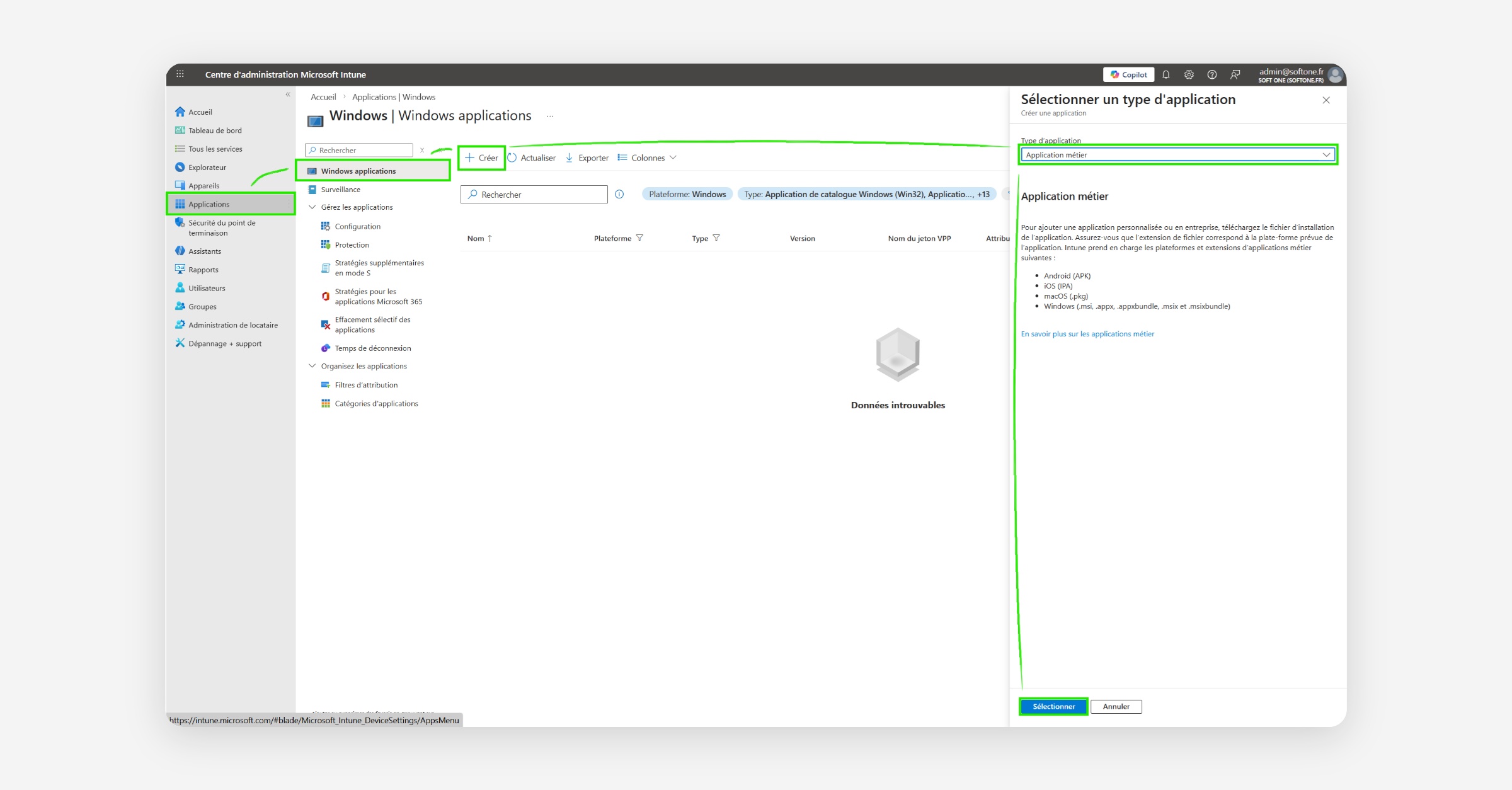Open the Colonnes dropdown
Image resolution: width=1512 pixels, height=790 pixels.
pyautogui.click(x=647, y=157)
